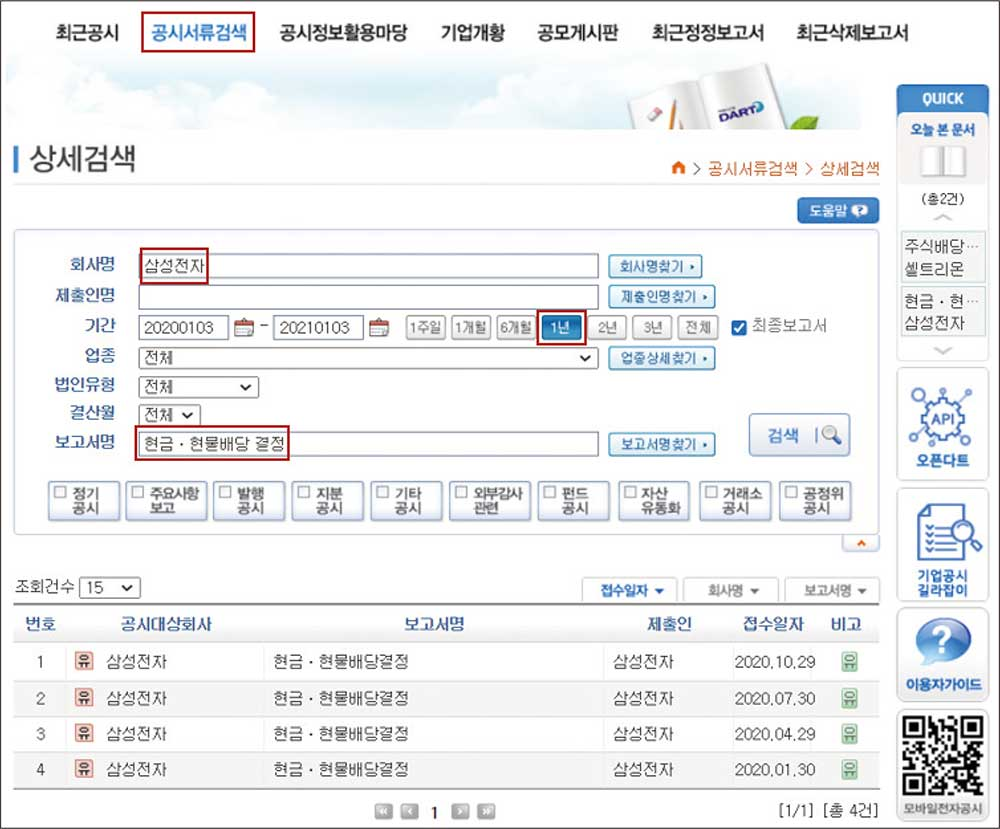Click the 보고서명찾기 button

point(661,444)
